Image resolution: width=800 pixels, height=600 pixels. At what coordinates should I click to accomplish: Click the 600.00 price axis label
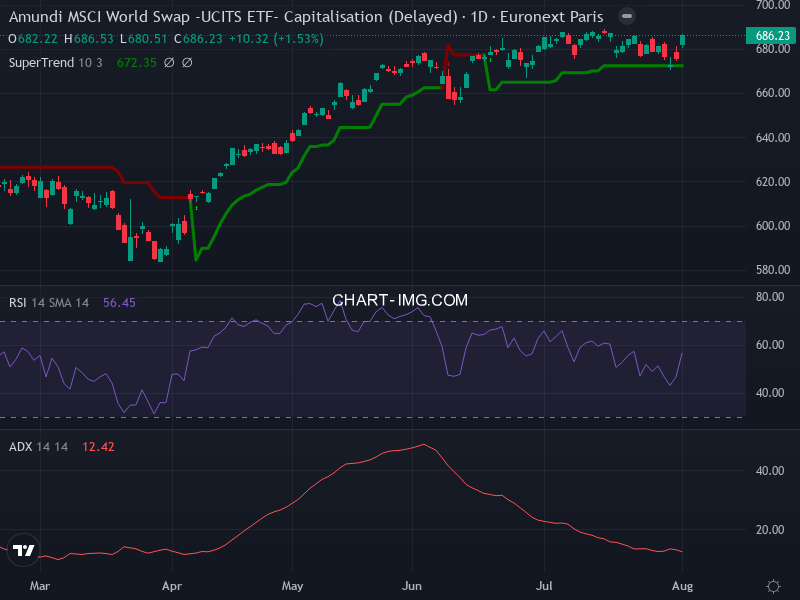(x=773, y=226)
